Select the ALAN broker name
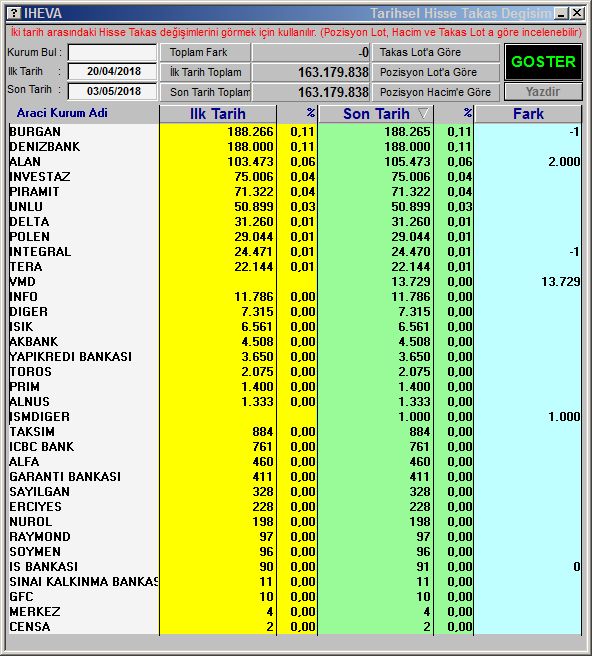Image resolution: width=592 pixels, height=656 pixels. [25, 161]
